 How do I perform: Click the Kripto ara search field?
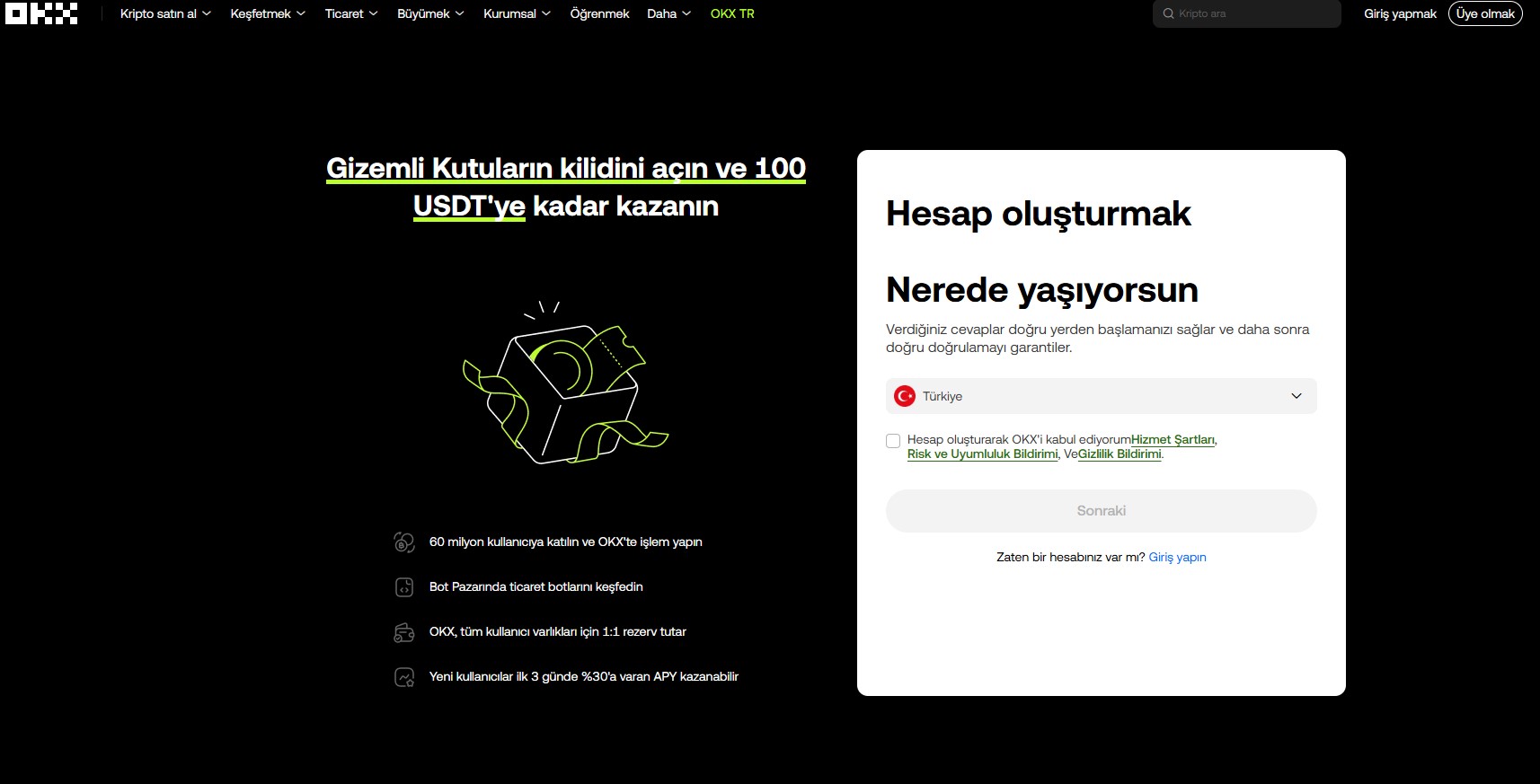(1247, 13)
